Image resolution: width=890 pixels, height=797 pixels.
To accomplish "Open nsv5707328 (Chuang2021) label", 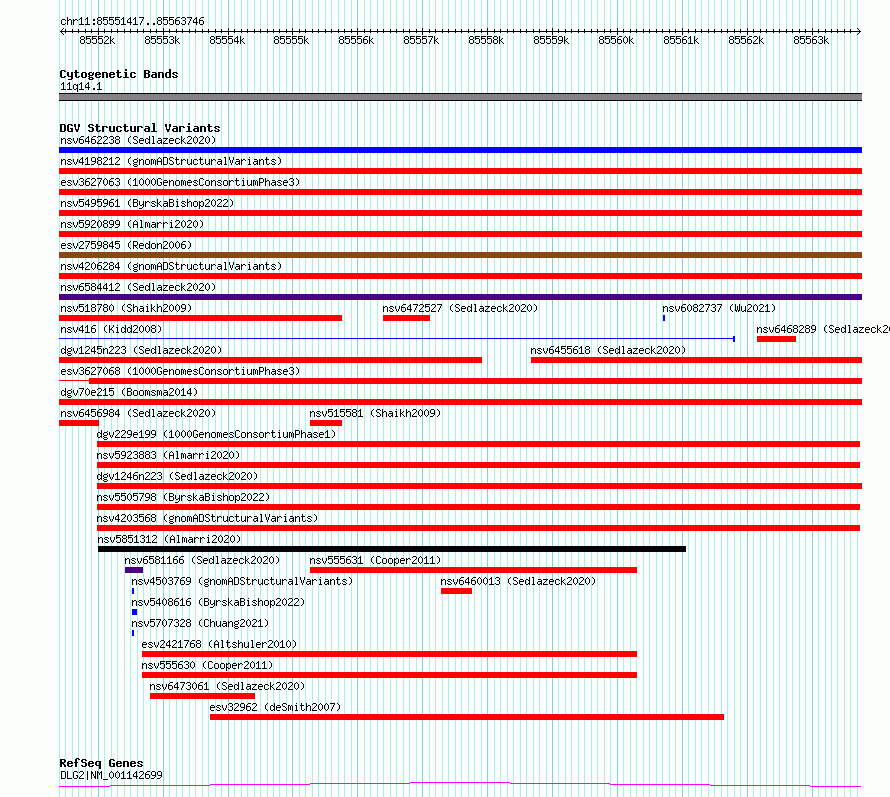I will pyautogui.click(x=200, y=623).
